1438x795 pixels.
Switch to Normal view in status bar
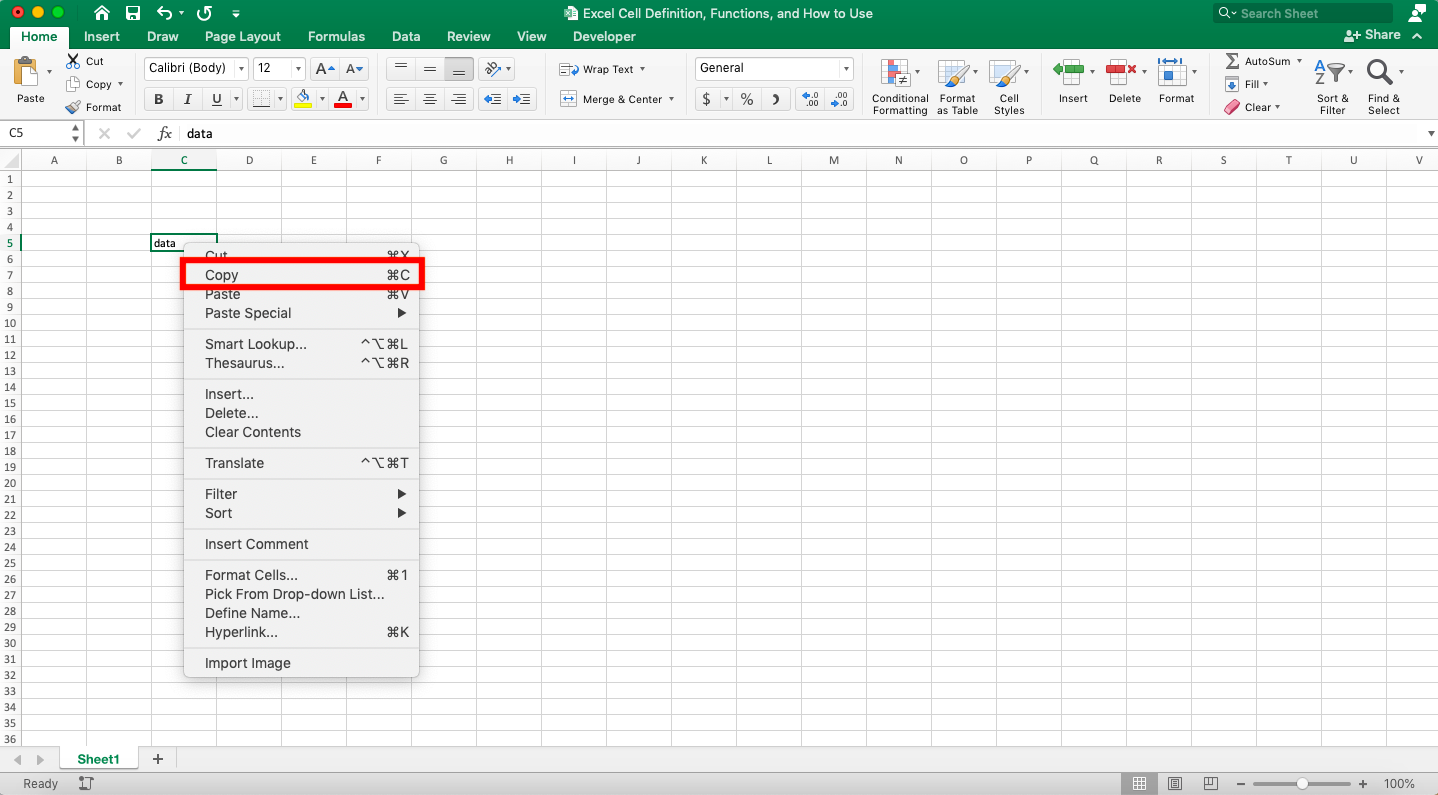coord(1139,783)
